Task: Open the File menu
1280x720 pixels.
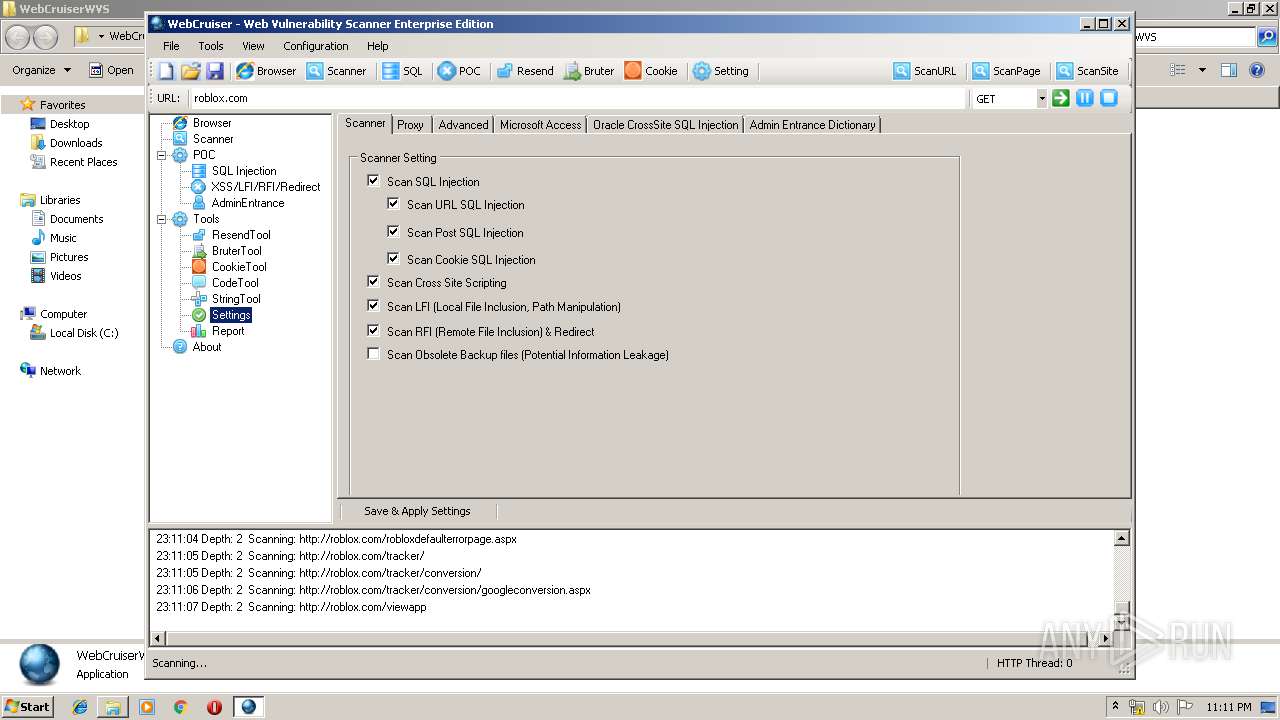Action: point(171,46)
